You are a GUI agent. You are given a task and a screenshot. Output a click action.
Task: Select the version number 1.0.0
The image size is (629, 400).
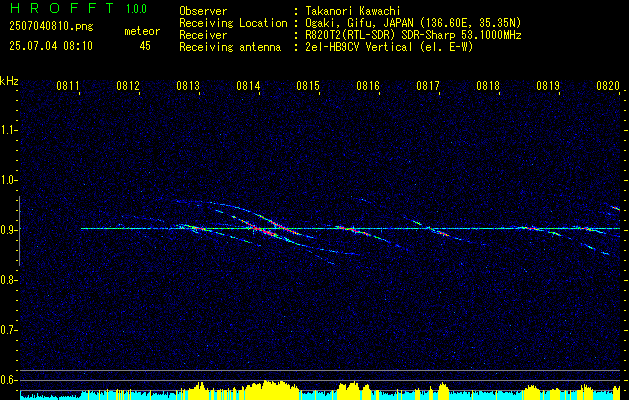click(x=136, y=9)
